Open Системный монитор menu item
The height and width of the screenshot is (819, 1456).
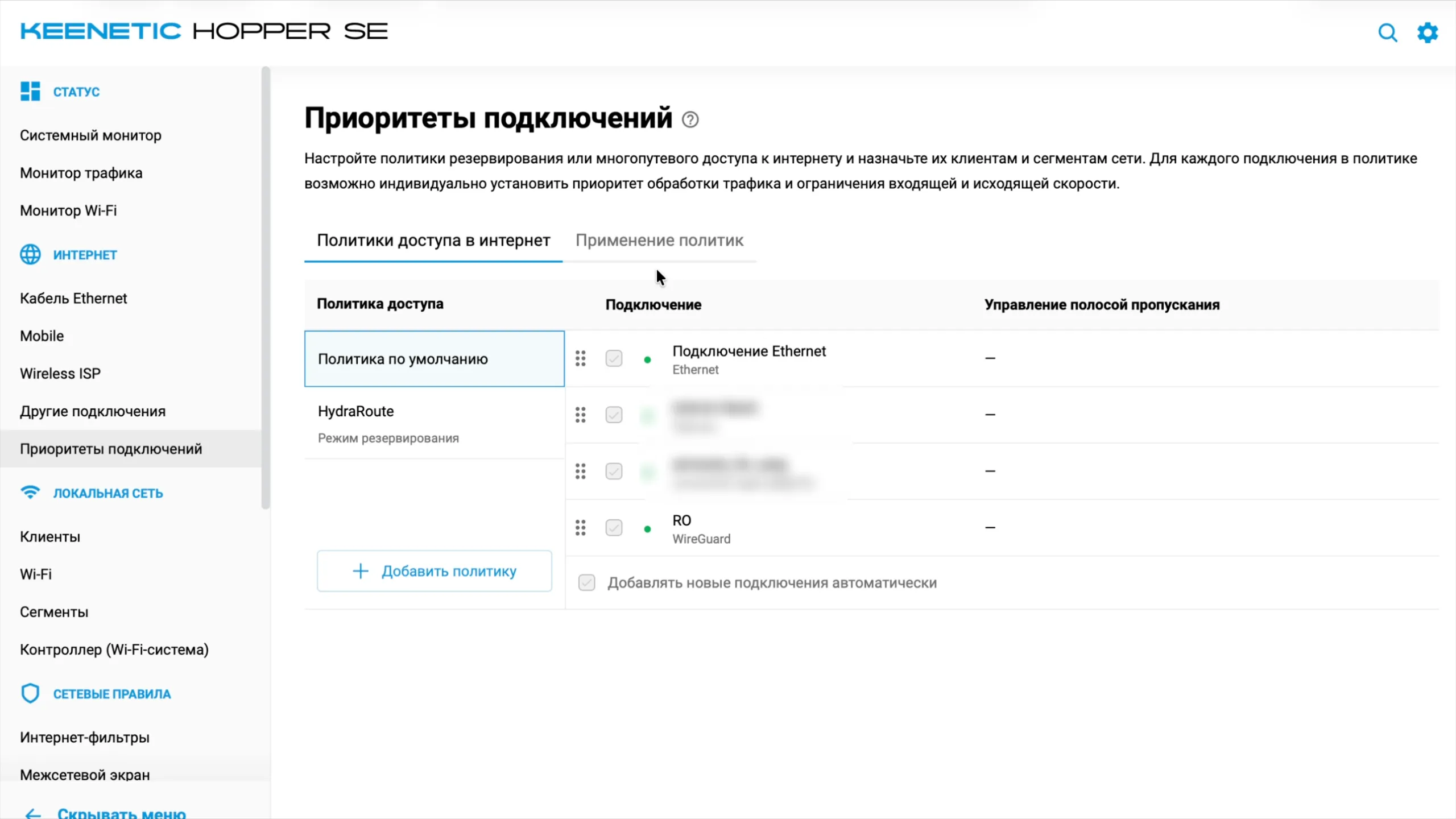tap(90, 135)
